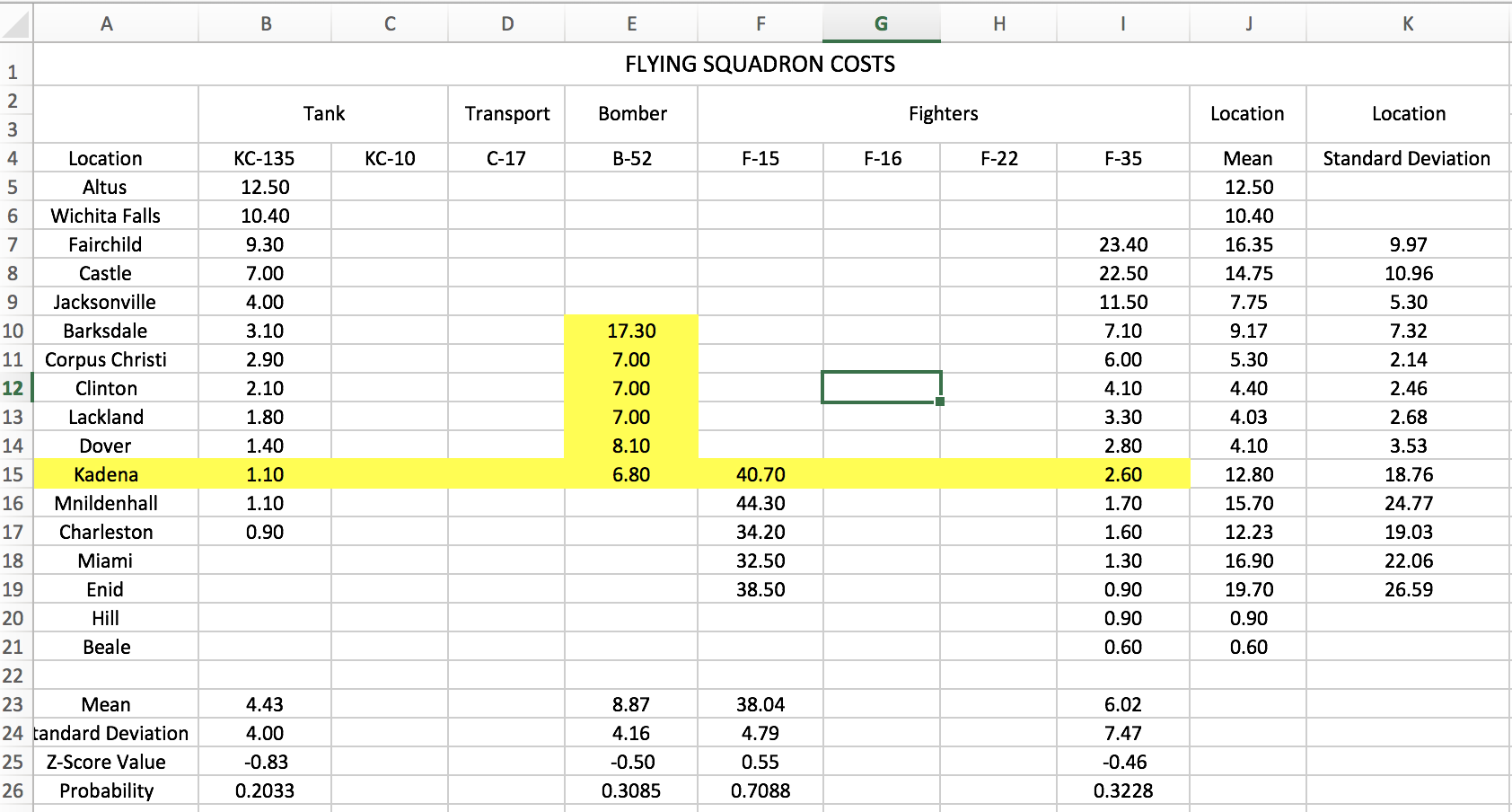Select the Probability label cell
This screenshot has height=812, width=1512.
[x=116, y=790]
